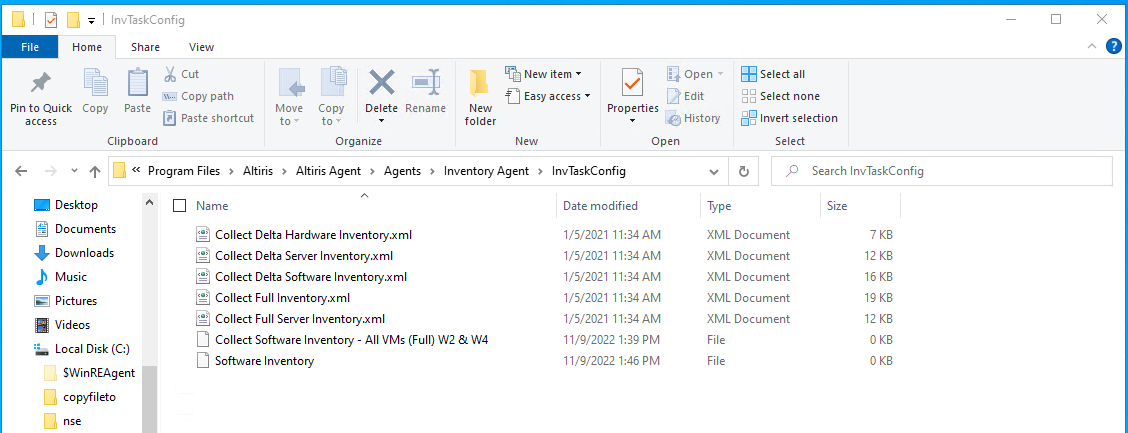
Task: Click the Cut scissors icon
Action: (x=169, y=74)
